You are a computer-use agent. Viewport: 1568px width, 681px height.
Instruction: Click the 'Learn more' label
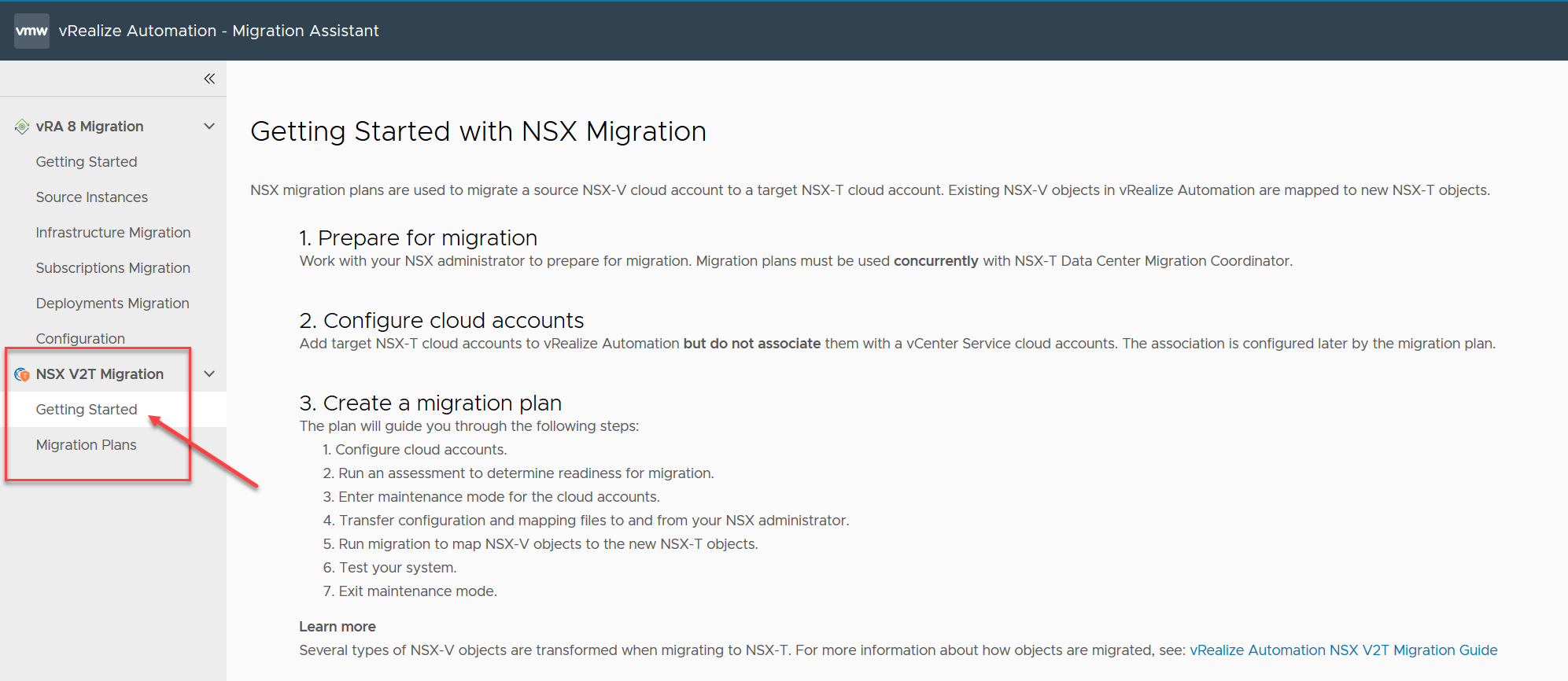click(338, 627)
